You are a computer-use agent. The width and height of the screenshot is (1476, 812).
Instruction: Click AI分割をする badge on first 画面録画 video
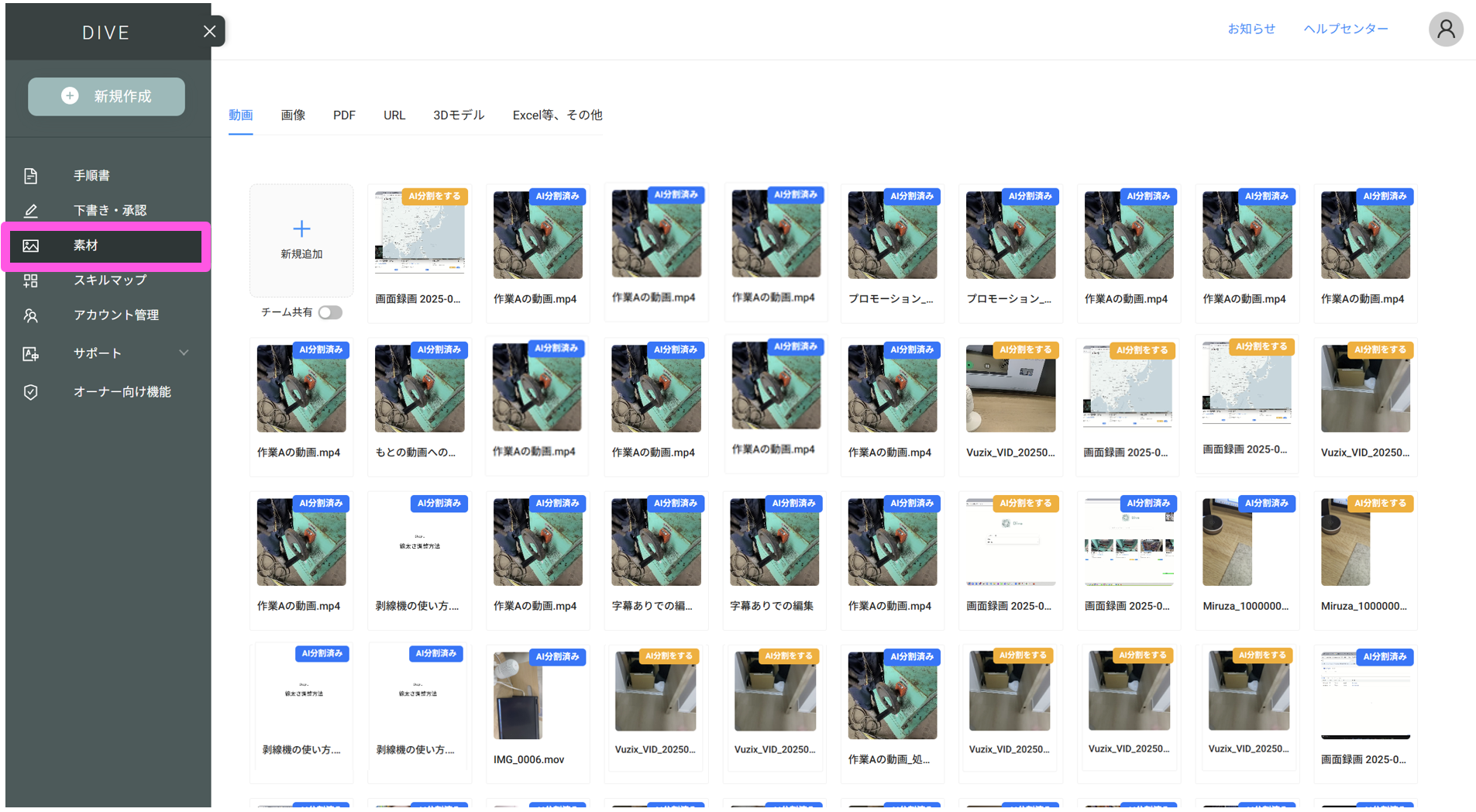[434, 197]
